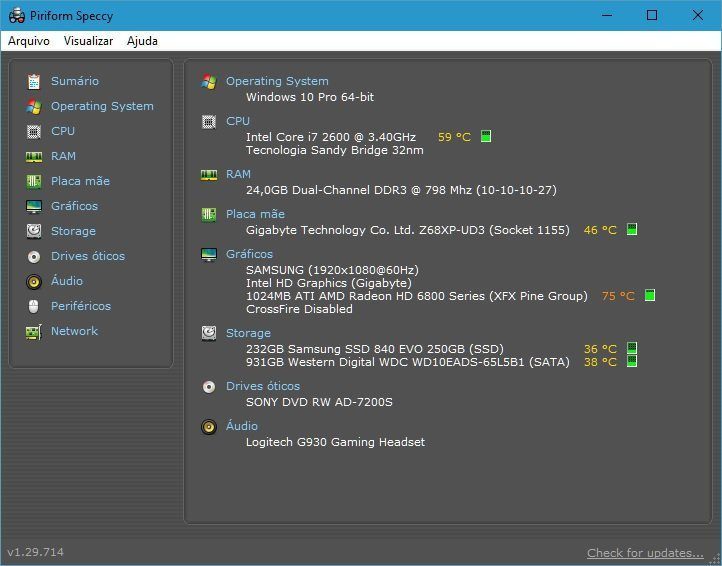Open the Ajuda menu
This screenshot has width=722, height=566.
coord(142,41)
